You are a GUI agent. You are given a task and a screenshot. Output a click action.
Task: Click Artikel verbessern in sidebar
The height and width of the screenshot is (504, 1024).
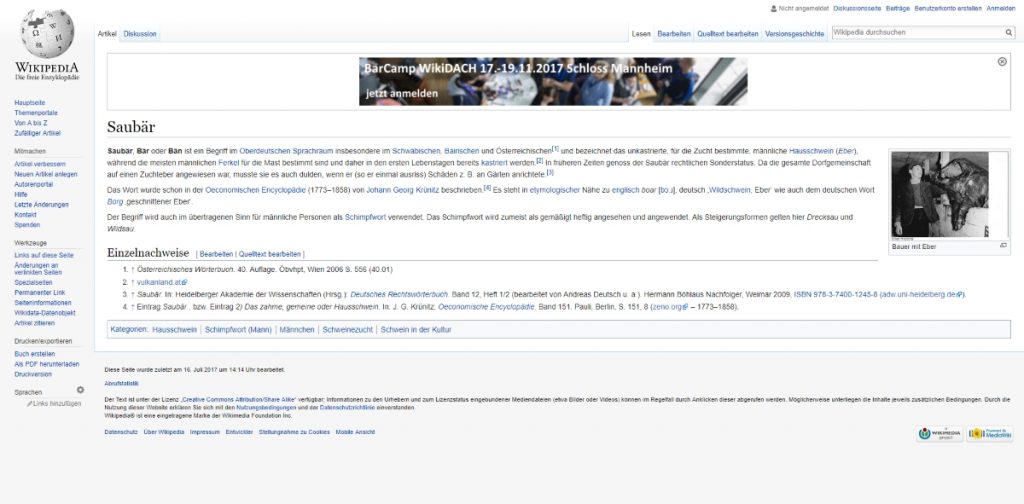coord(40,165)
